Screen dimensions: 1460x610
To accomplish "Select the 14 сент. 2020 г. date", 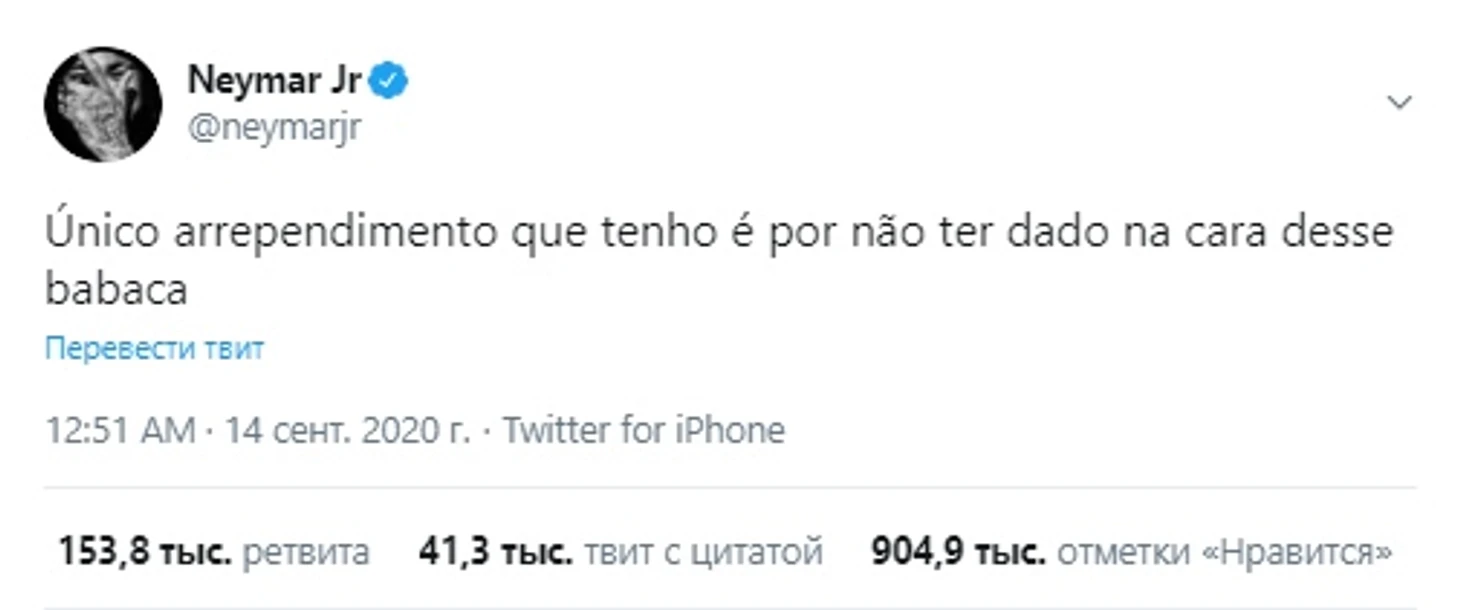I will (347, 431).
